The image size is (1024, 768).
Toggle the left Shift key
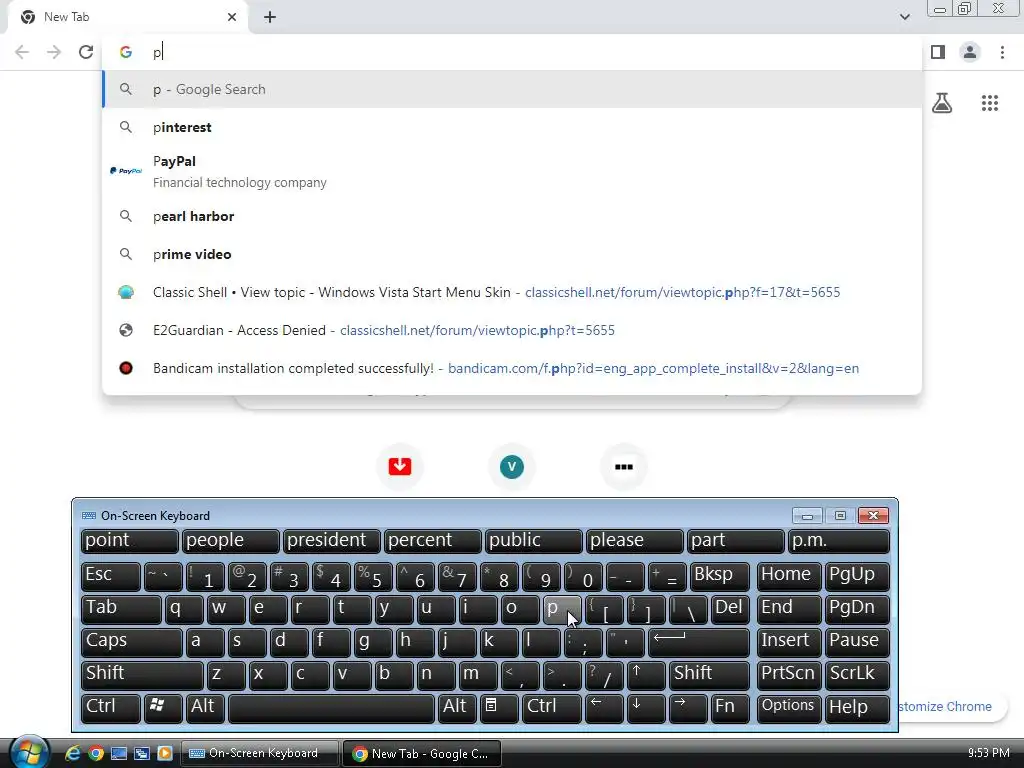[142, 675]
